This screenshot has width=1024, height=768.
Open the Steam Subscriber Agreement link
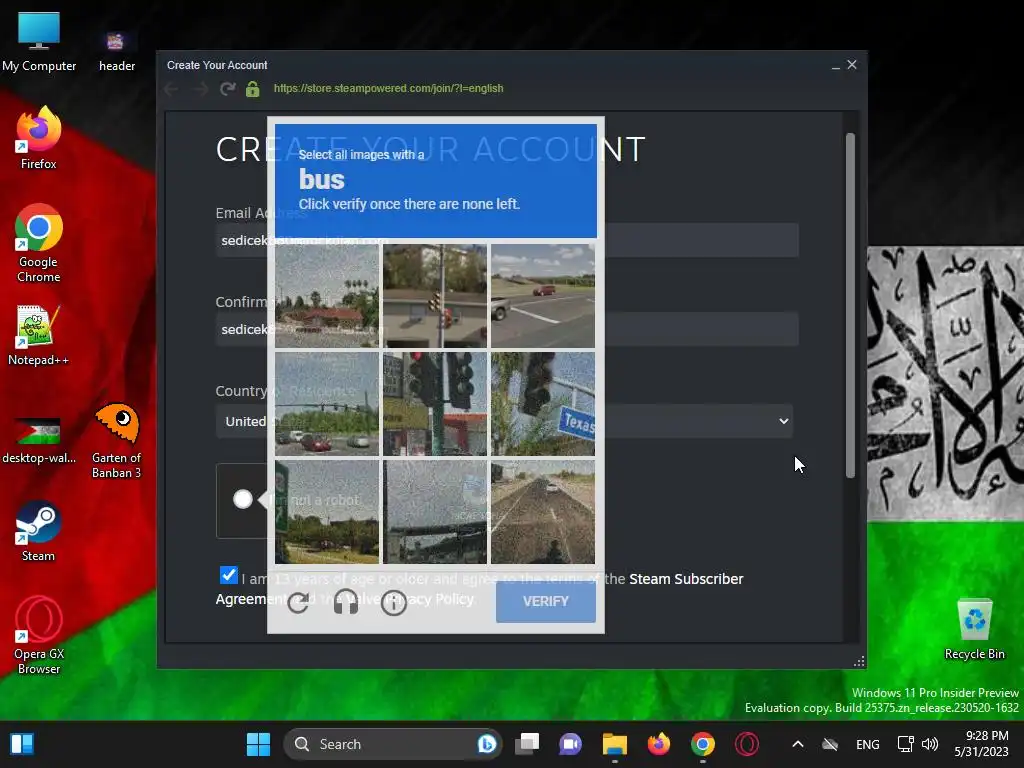point(686,579)
